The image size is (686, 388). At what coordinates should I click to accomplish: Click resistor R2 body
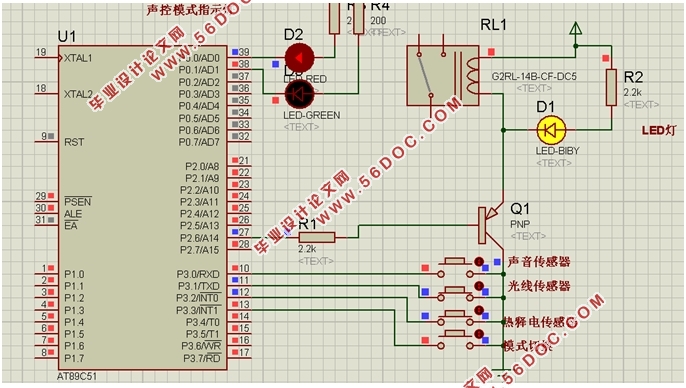click(x=611, y=87)
